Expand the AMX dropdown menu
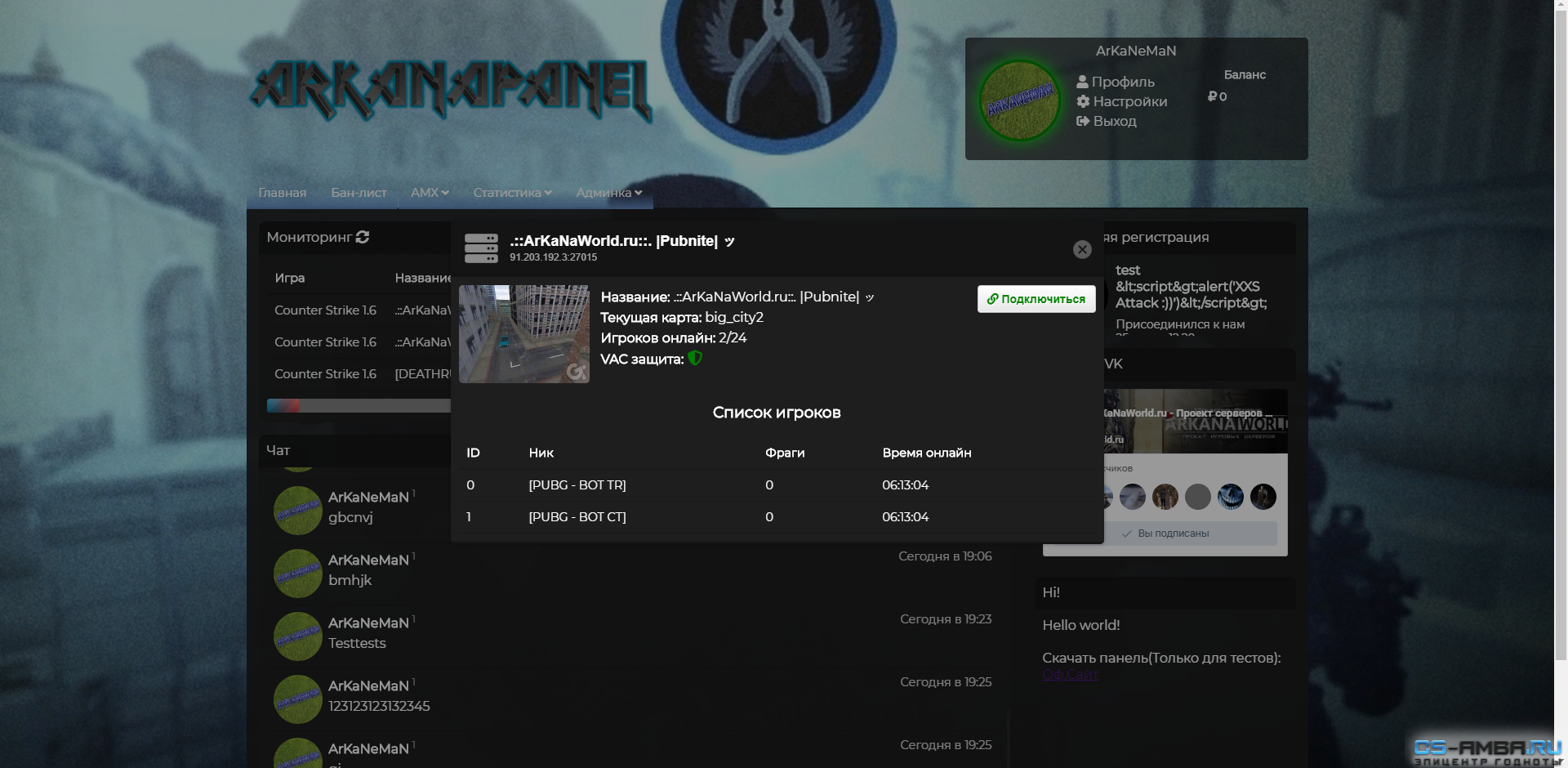1568x768 pixels. 430,193
